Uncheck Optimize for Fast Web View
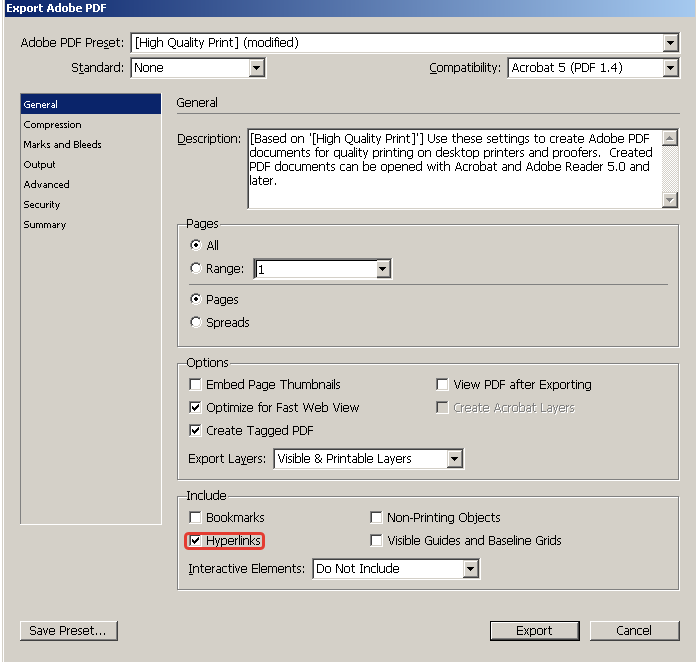The height and width of the screenshot is (662, 696). pyautogui.click(x=195, y=407)
